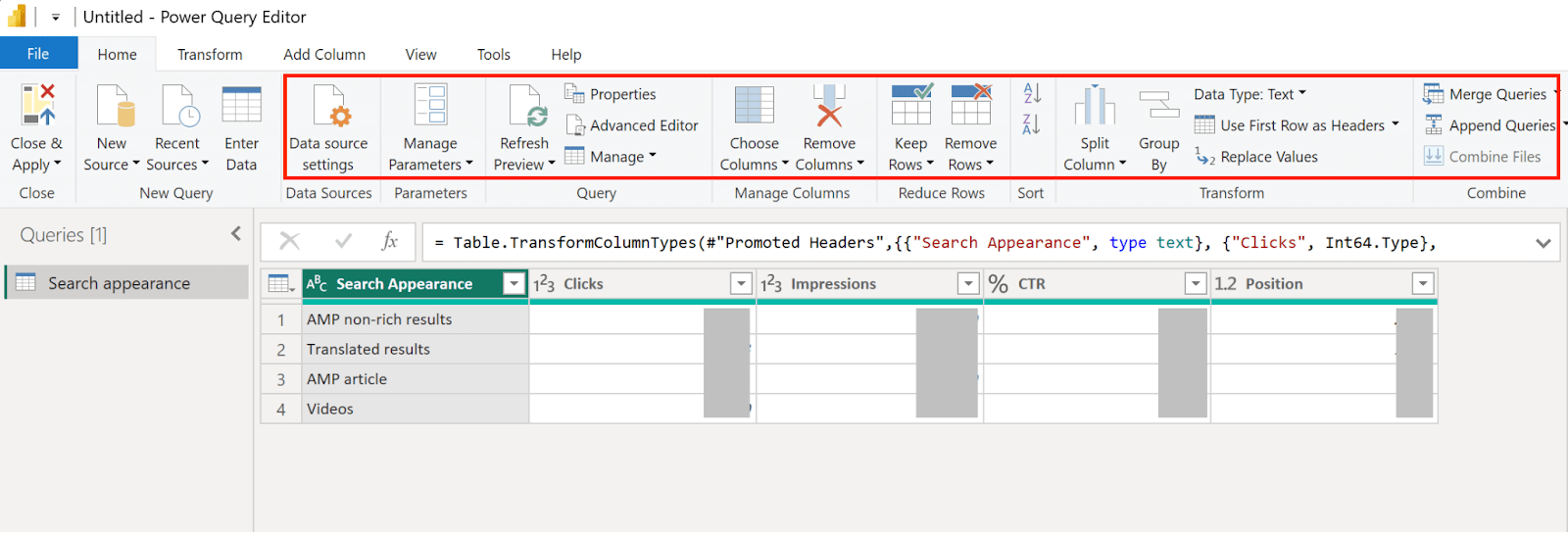Click the Impressions column header
Screen dimensions: 1568x533
870,284
